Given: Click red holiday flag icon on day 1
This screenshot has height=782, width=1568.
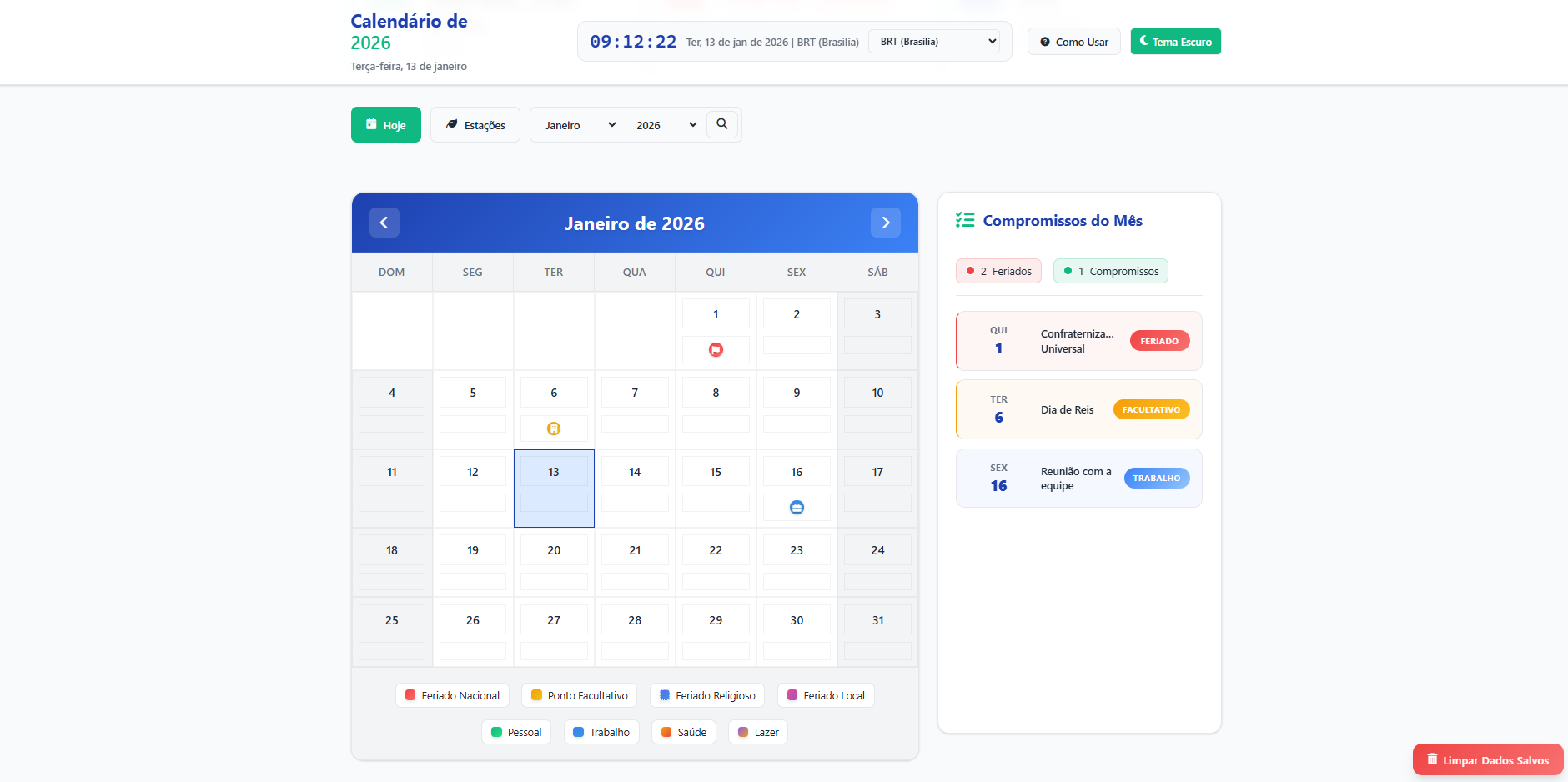Looking at the screenshot, I should pos(716,350).
